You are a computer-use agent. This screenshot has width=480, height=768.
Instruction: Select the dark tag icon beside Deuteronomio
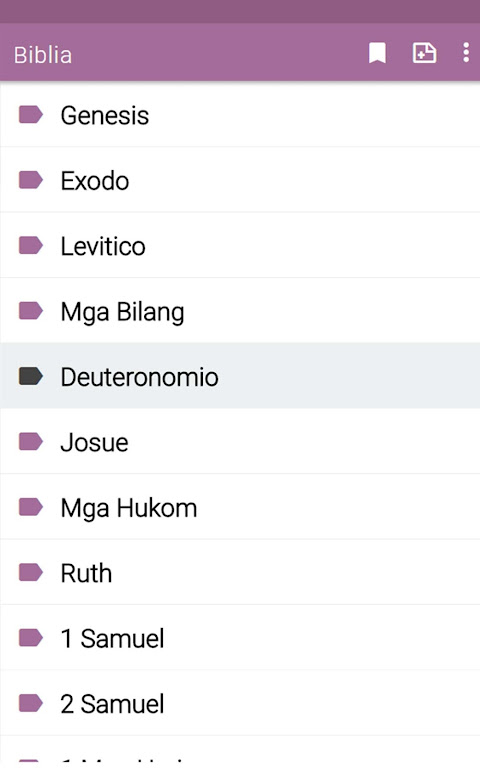[x=31, y=376]
